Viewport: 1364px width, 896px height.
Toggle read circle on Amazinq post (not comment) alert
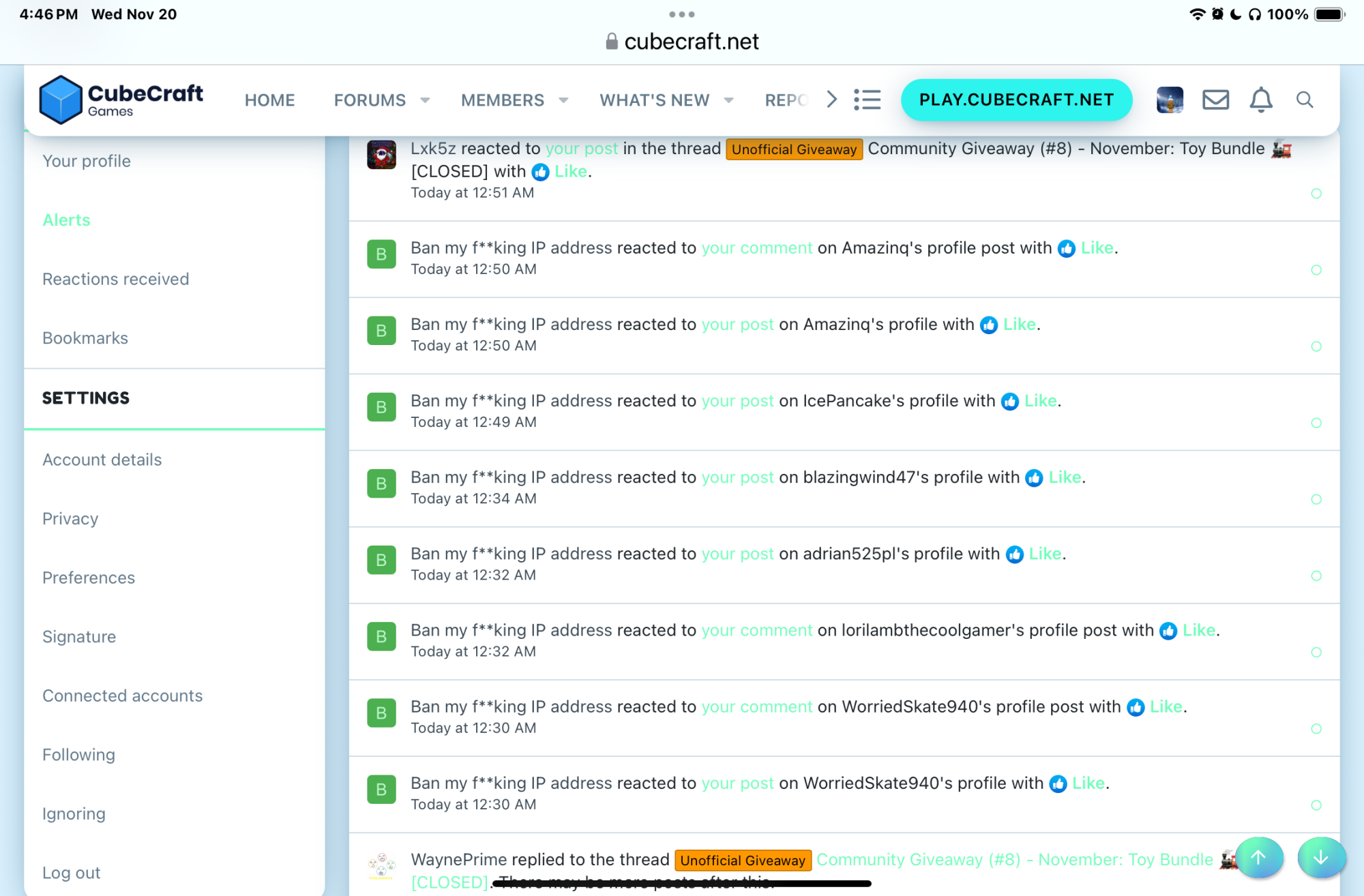(x=1316, y=346)
